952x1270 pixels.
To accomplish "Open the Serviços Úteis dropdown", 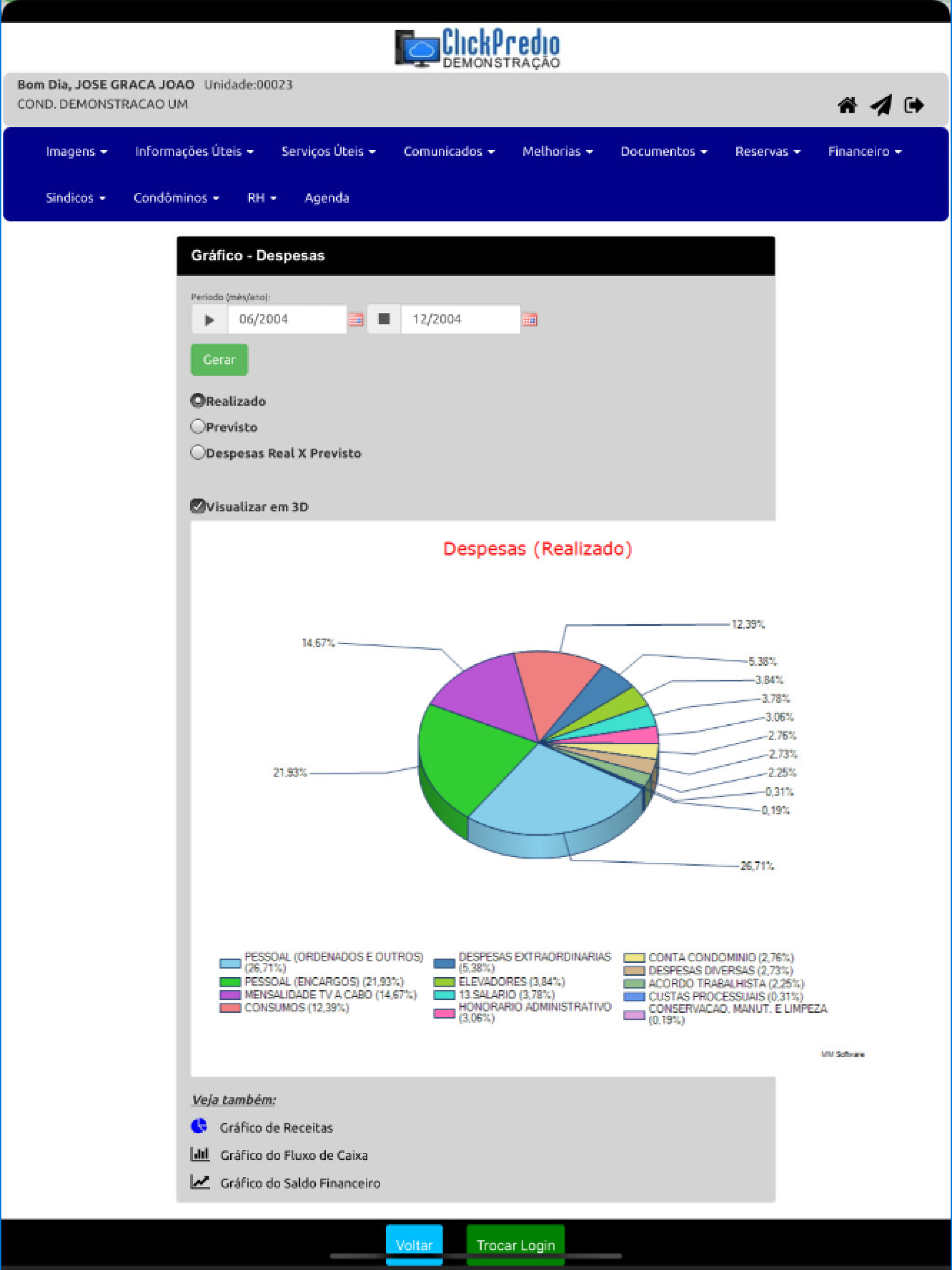I will 329,152.
